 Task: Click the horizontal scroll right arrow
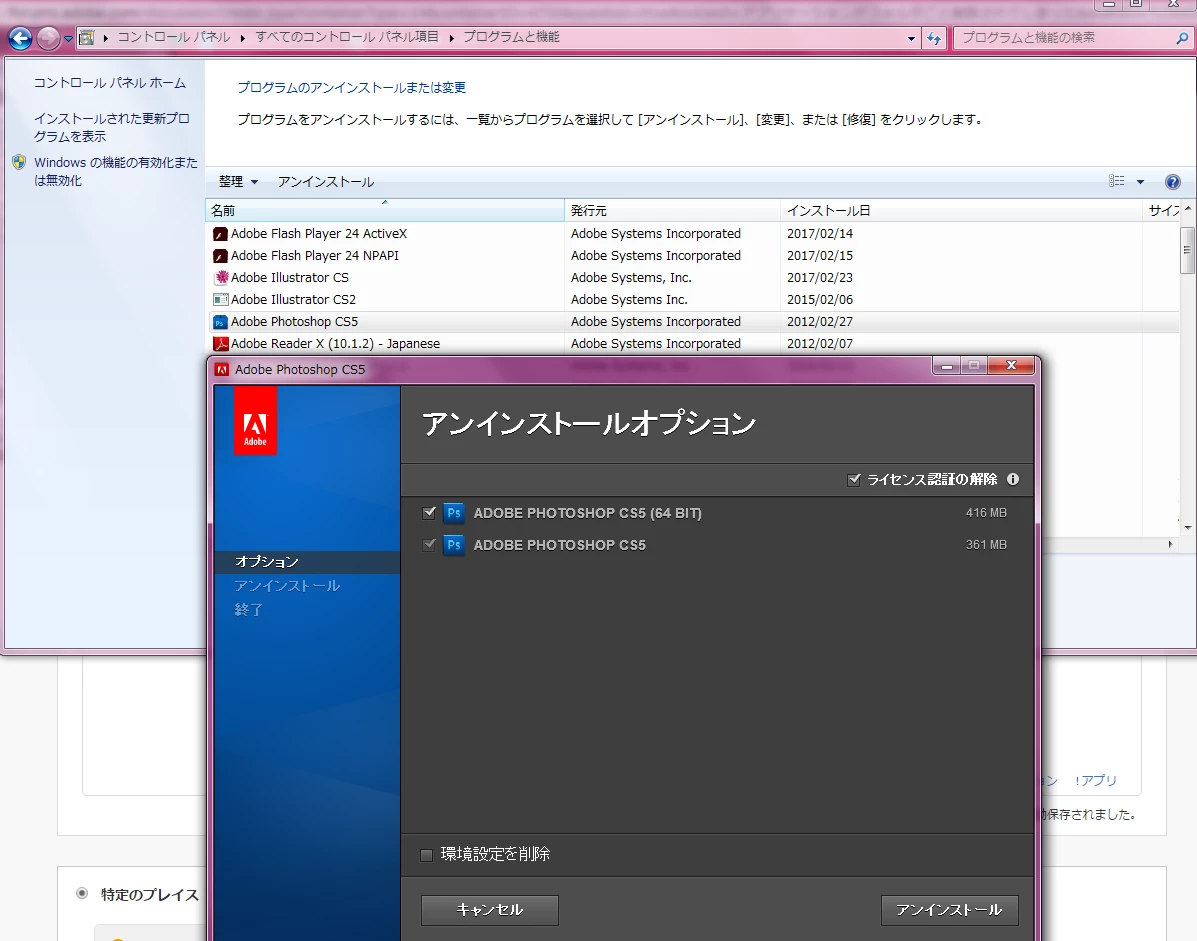[1170, 544]
